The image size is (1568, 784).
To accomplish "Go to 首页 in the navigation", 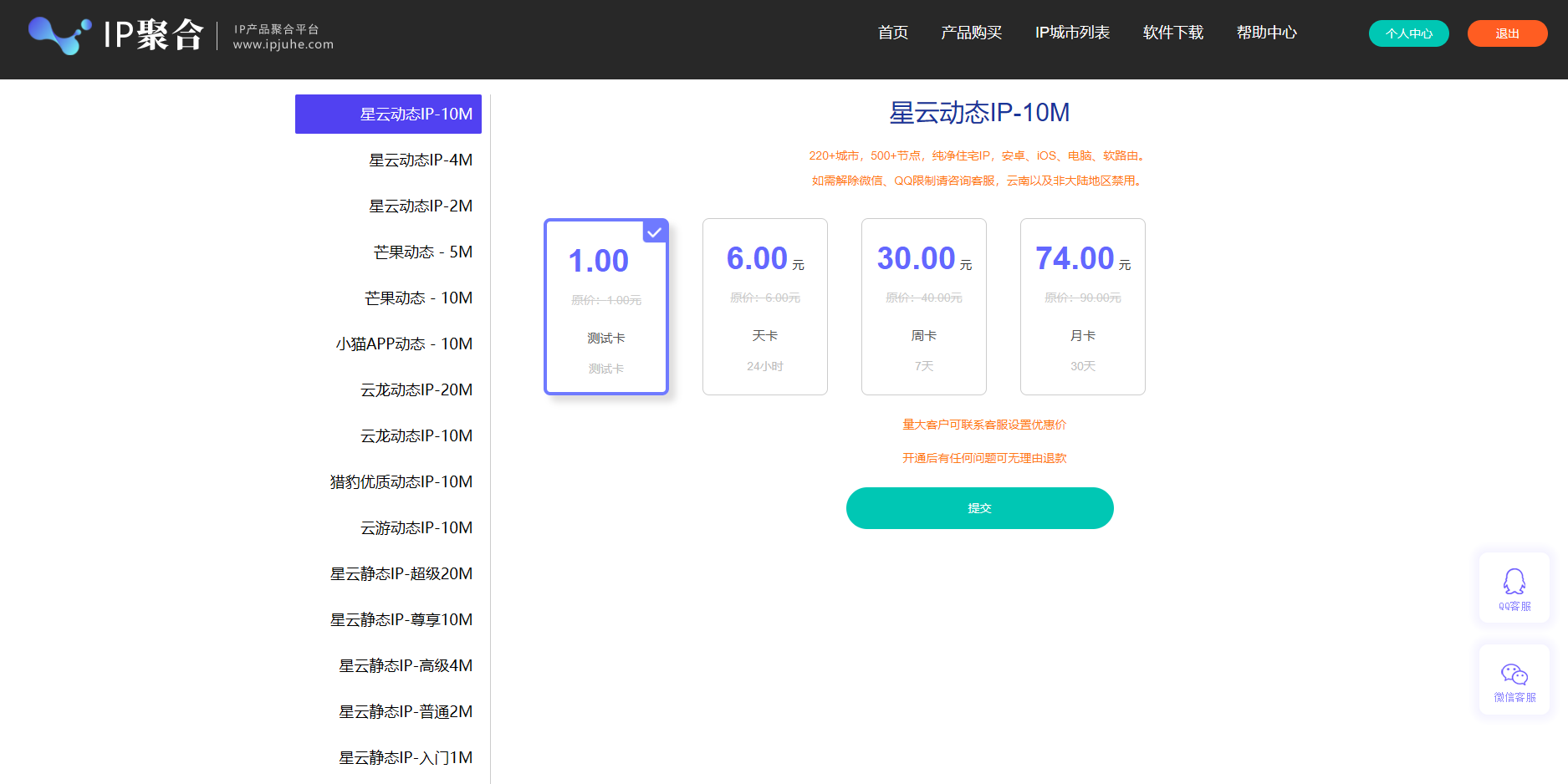I will click(892, 33).
